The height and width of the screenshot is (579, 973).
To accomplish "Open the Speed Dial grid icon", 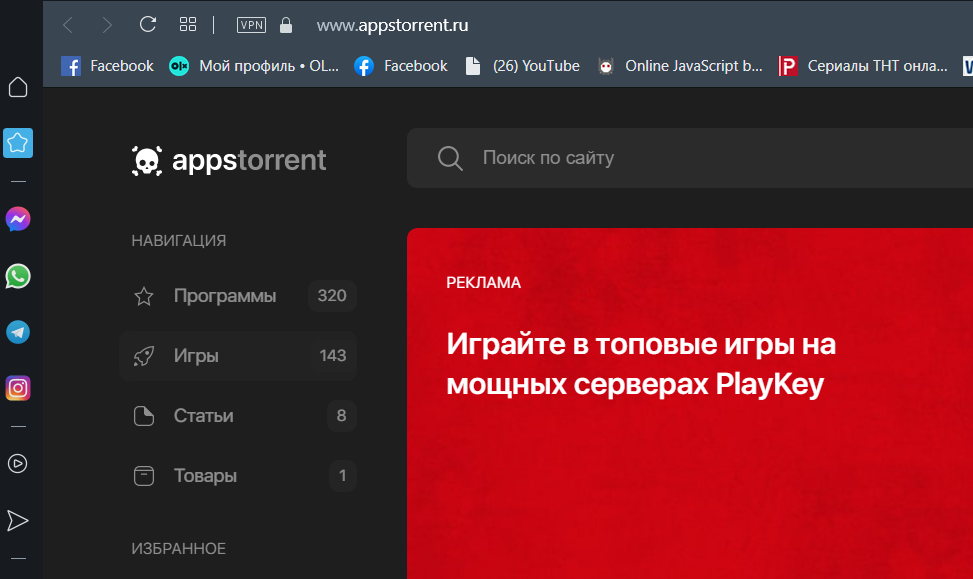I will pyautogui.click(x=187, y=24).
